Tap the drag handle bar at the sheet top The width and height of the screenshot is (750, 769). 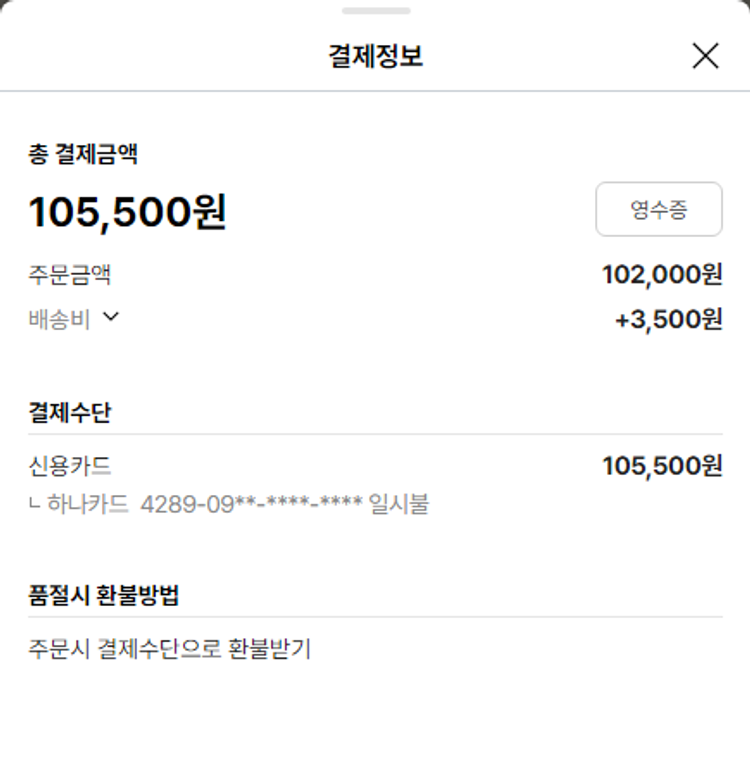pyautogui.click(x=375, y=11)
